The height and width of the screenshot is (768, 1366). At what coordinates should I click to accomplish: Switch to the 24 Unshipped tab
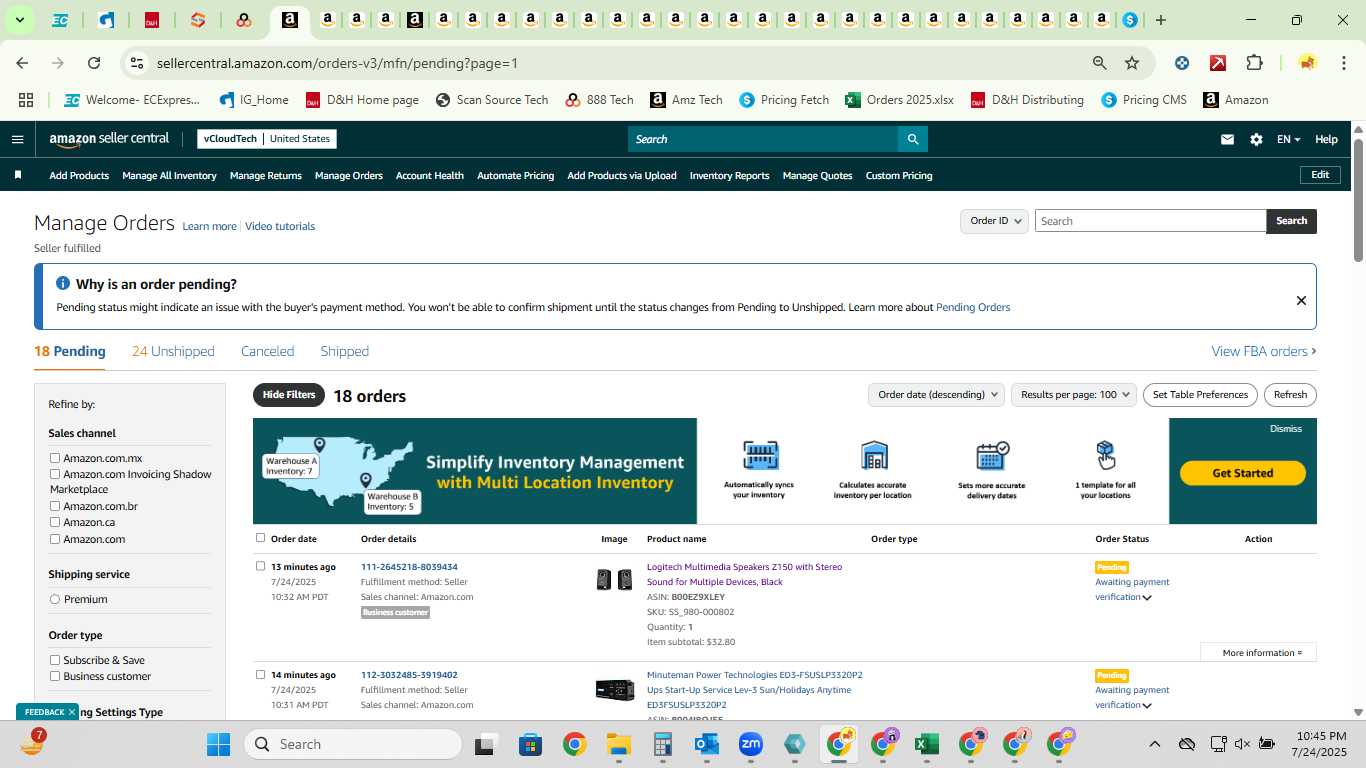click(173, 351)
